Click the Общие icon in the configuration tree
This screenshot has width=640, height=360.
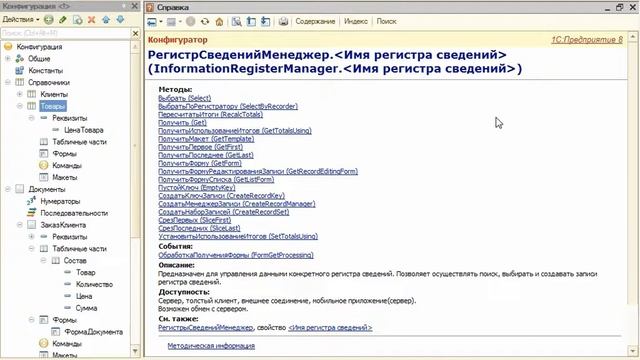(x=20, y=59)
